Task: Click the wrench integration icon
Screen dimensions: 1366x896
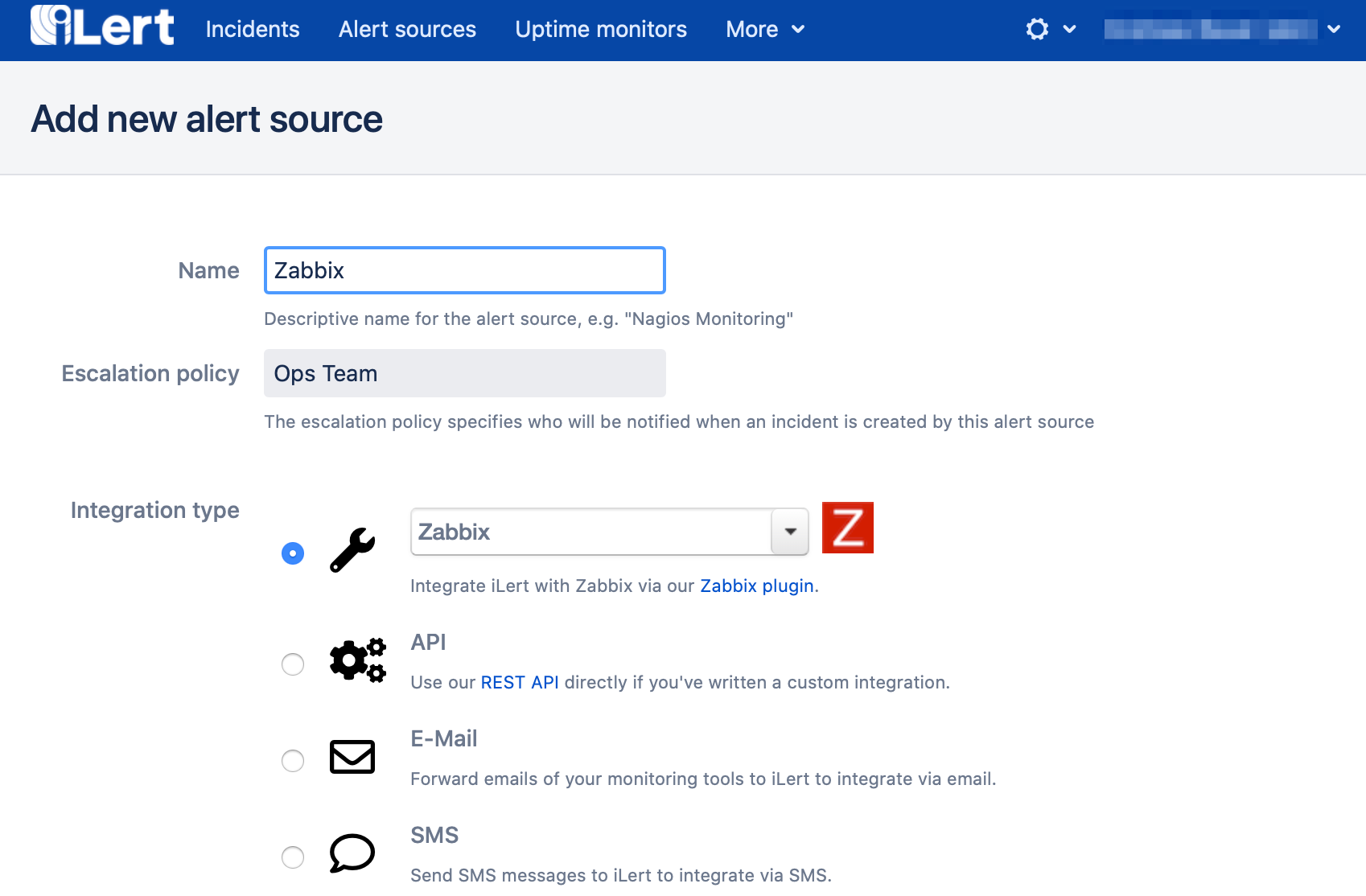Action: [x=352, y=551]
